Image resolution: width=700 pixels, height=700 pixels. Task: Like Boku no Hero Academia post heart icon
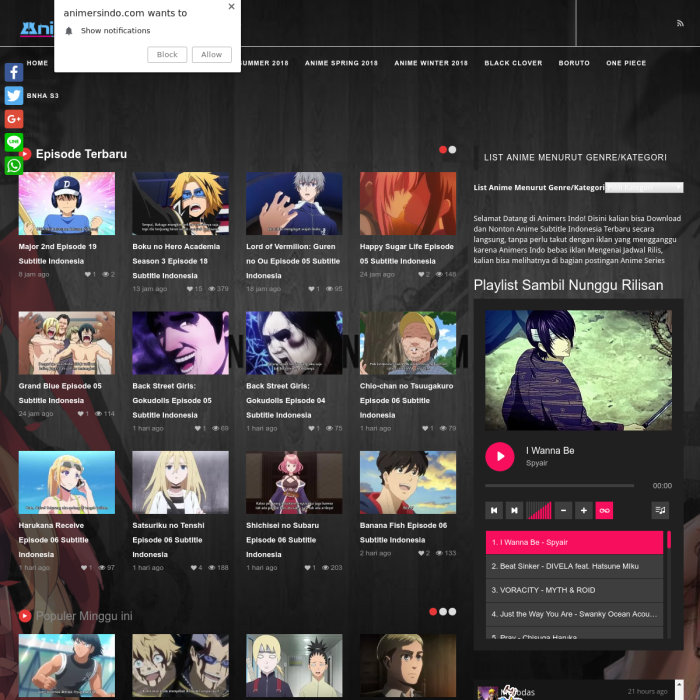coord(190,289)
